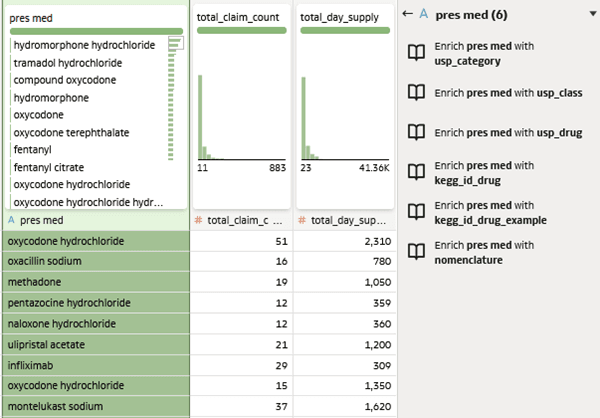Viewport: 600px width, 418px height.
Task: Open the recommendations panel dropdown arrow
Action: tap(593, 14)
